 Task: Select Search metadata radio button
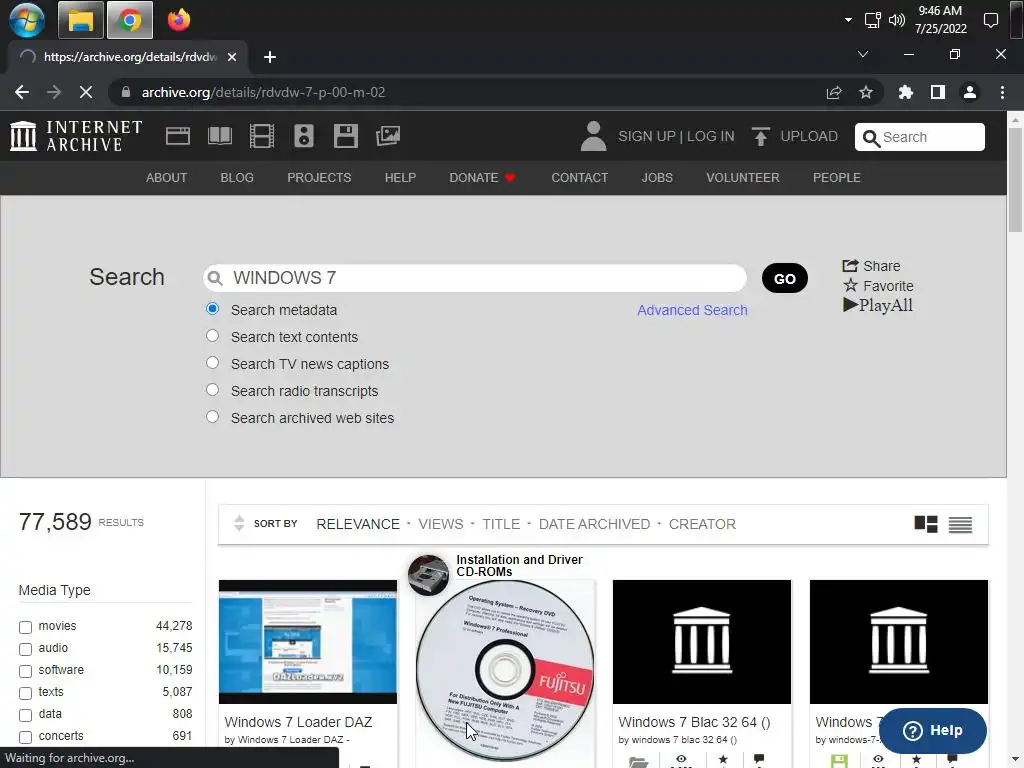(212, 308)
